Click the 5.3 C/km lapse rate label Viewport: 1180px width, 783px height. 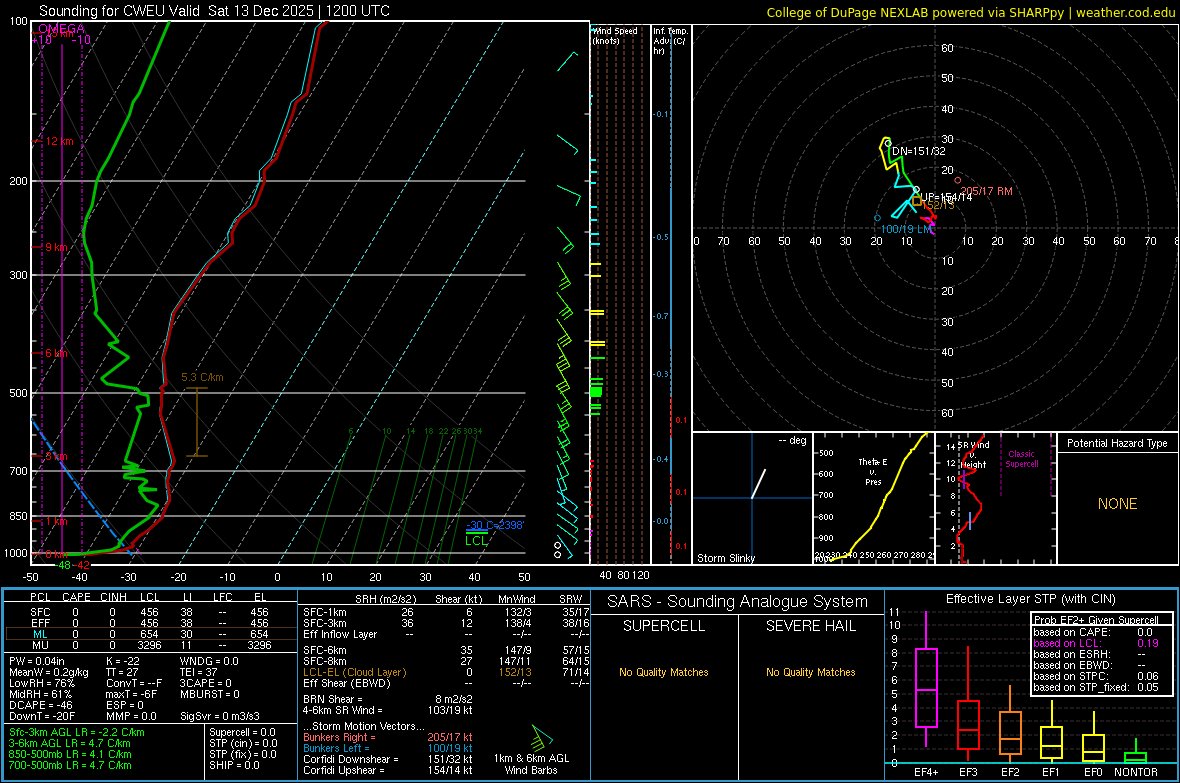click(202, 377)
